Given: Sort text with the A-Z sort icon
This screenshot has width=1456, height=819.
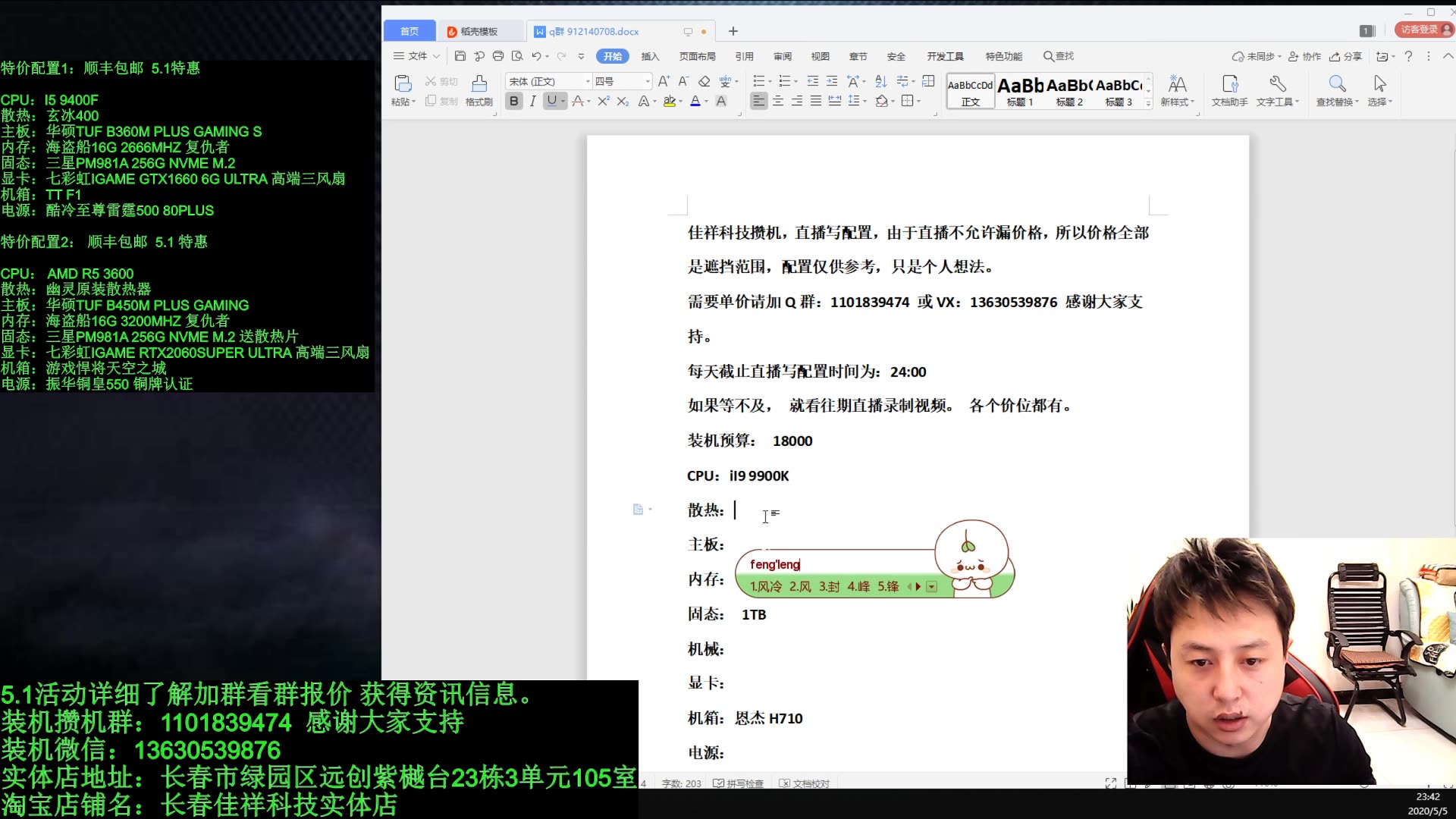Looking at the screenshot, I should pyautogui.click(x=880, y=81).
